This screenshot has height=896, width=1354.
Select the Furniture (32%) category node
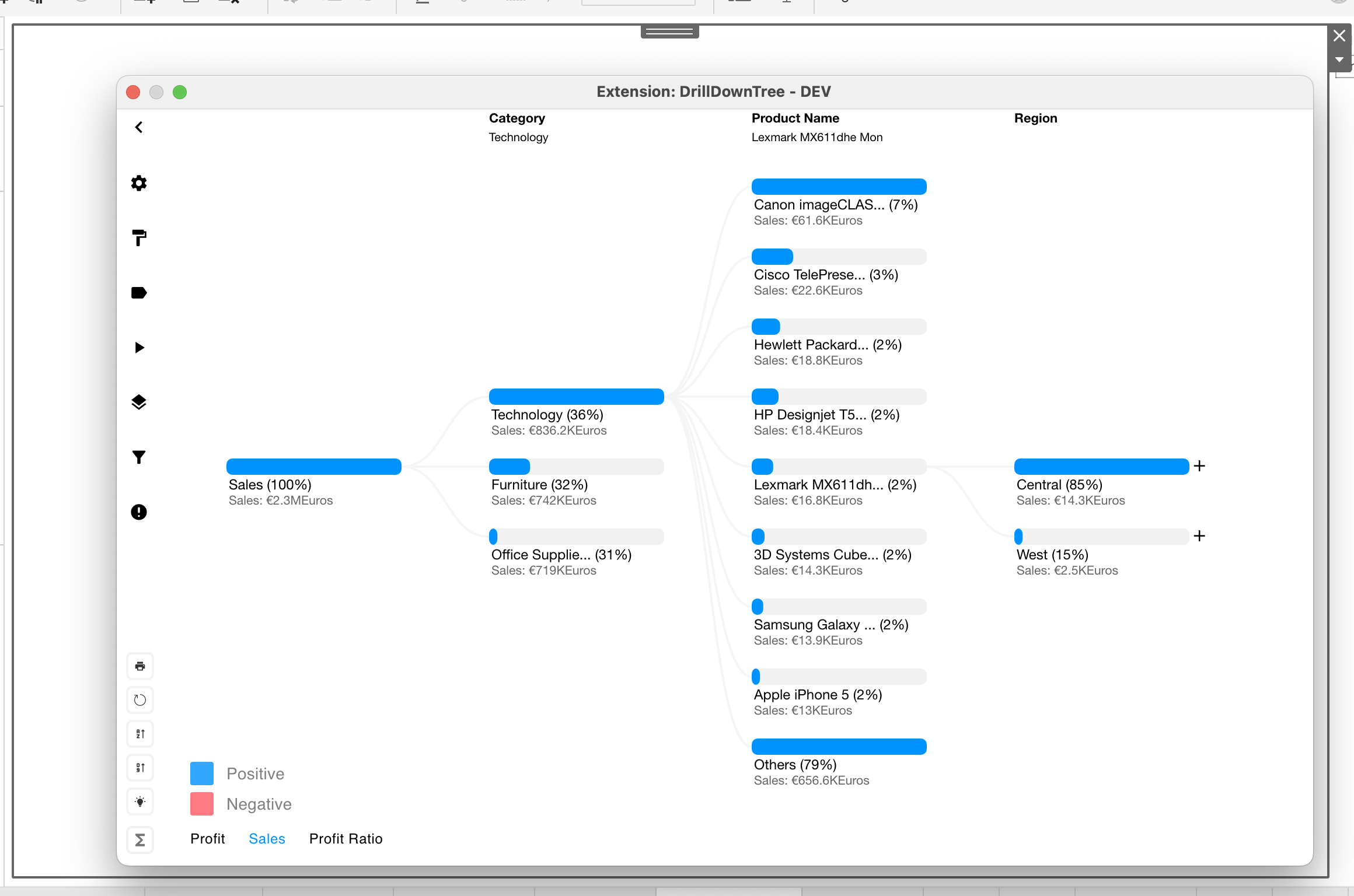click(x=539, y=485)
